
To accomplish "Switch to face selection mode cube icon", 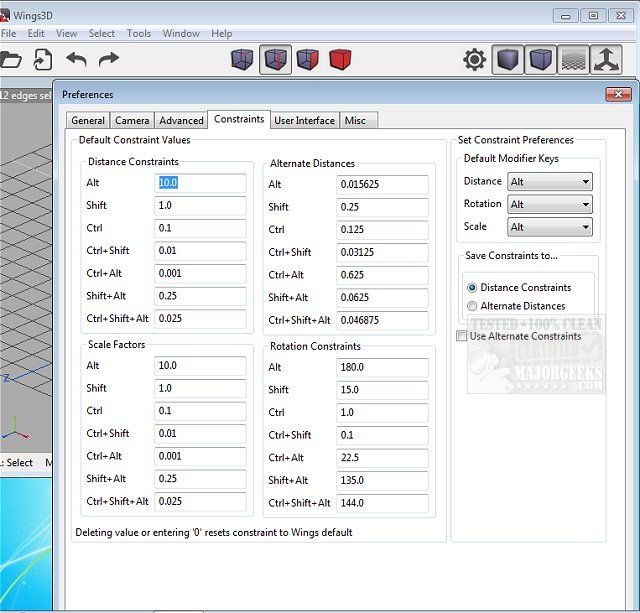I will click(x=307, y=60).
